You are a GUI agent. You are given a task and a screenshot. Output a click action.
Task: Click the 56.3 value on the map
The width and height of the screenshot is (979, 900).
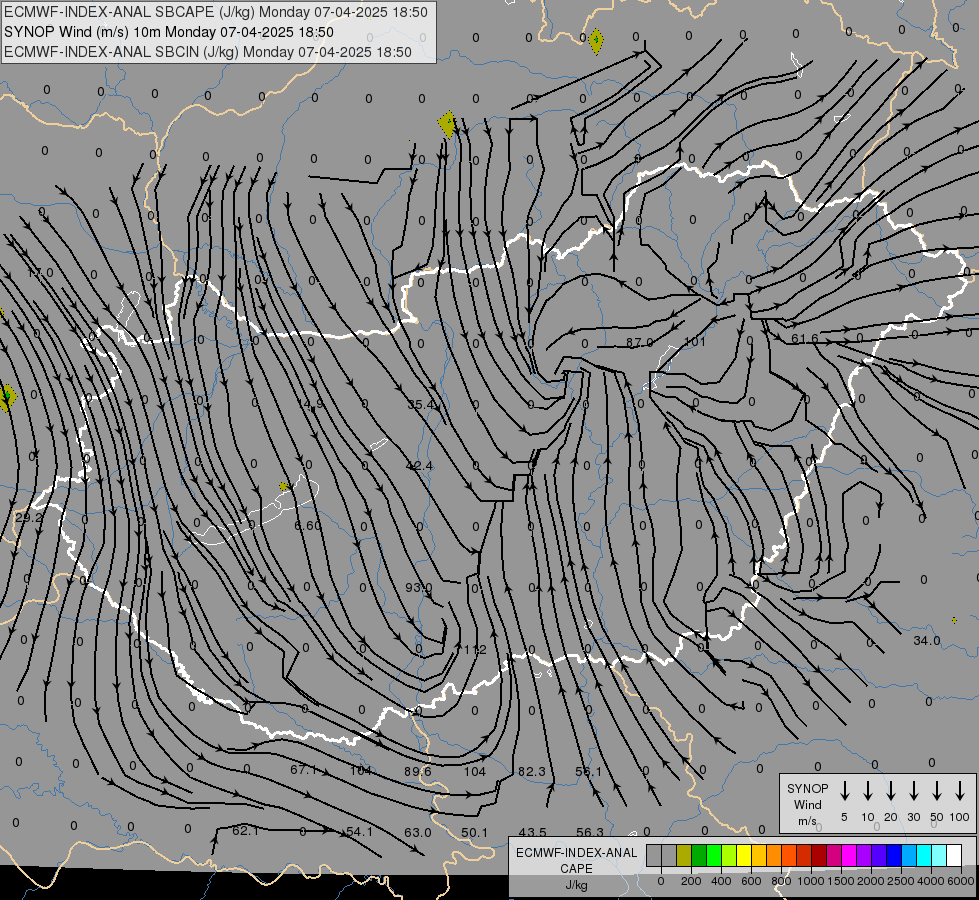(x=590, y=833)
